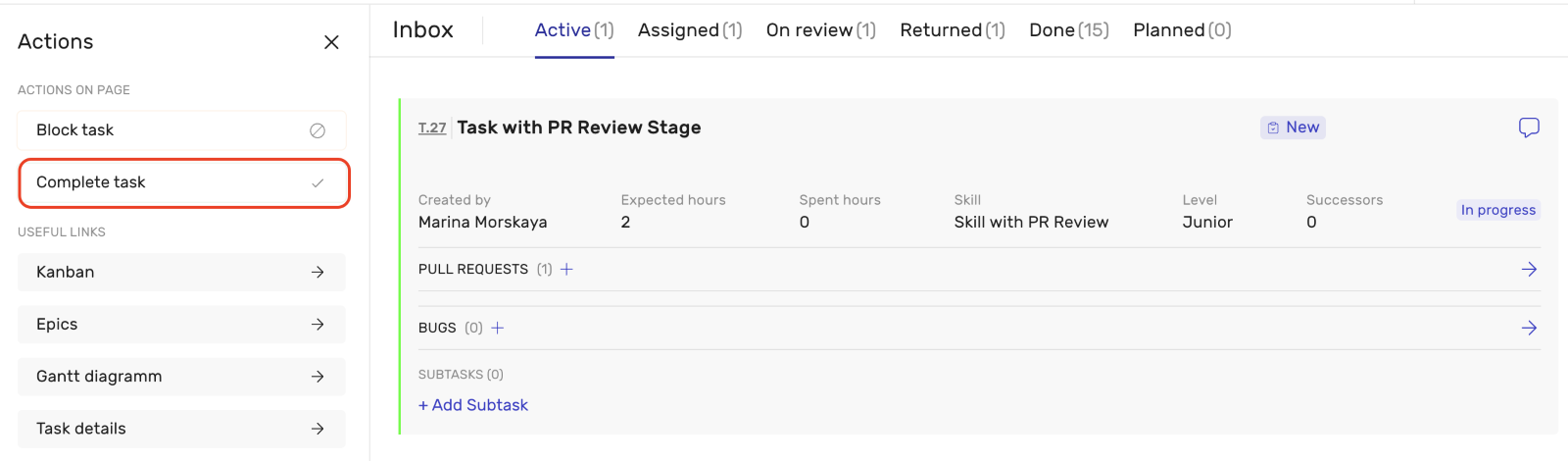
Task: Show the Done tasks tab
Action: tap(1068, 30)
